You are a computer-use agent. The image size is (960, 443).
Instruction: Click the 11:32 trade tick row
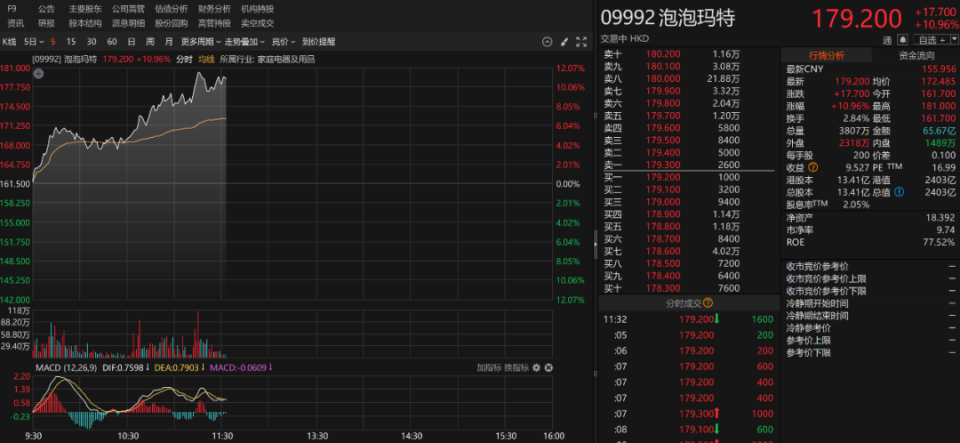(x=689, y=319)
